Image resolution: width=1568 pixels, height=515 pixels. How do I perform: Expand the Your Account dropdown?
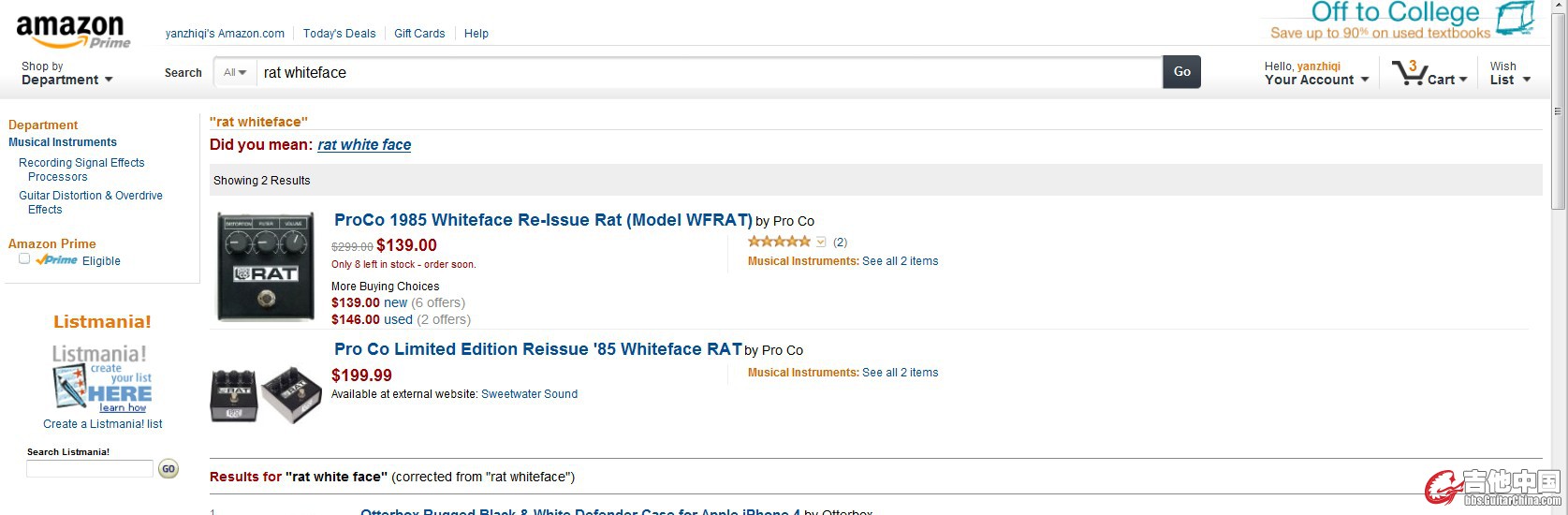pos(1316,73)
